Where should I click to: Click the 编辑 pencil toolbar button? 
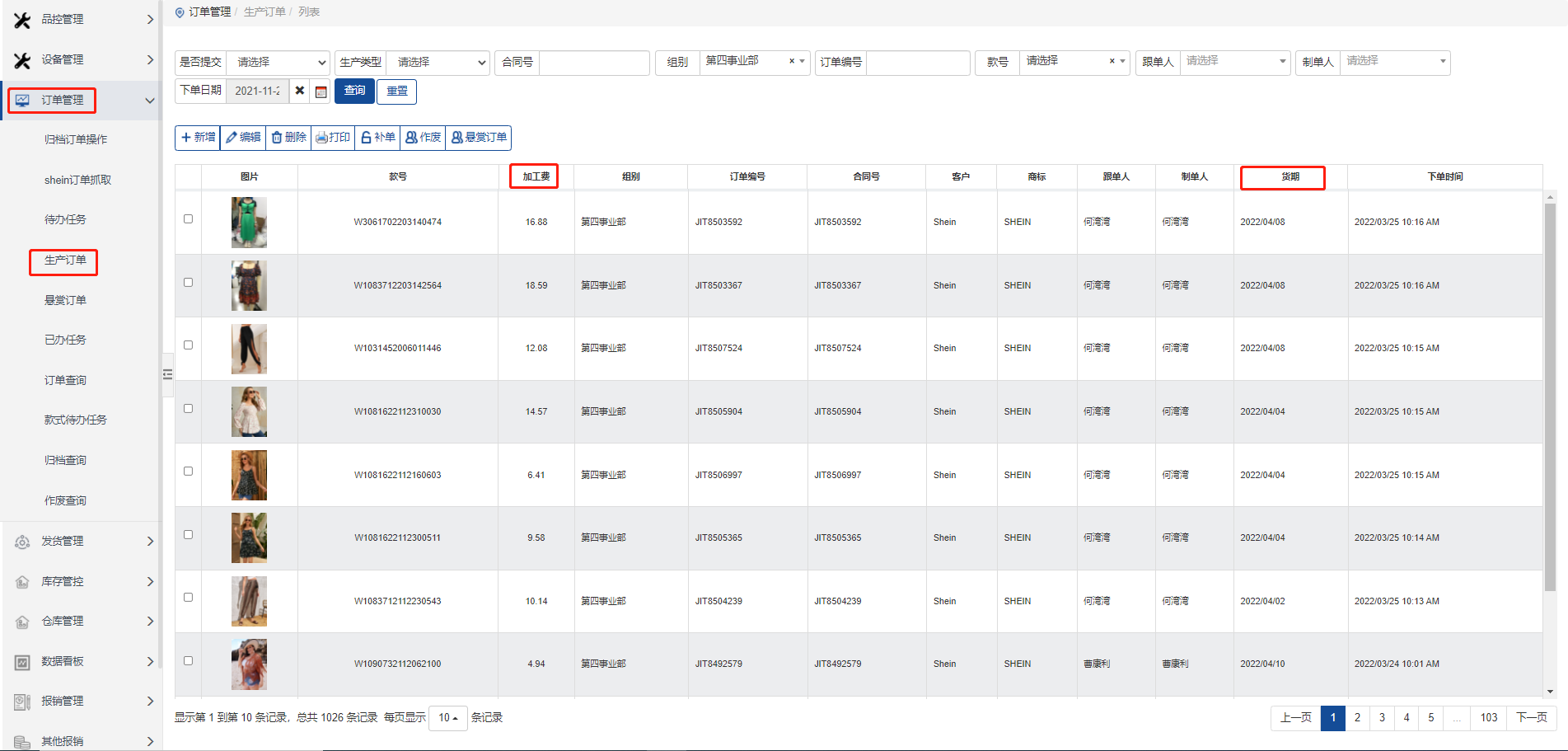(x=243, y=138)
